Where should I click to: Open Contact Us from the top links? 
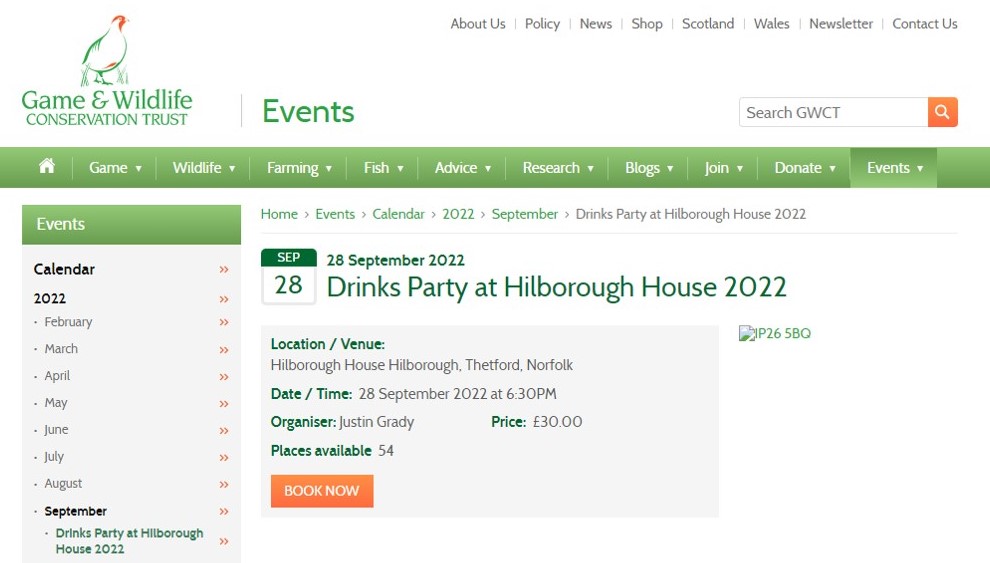tap(924, 24)
